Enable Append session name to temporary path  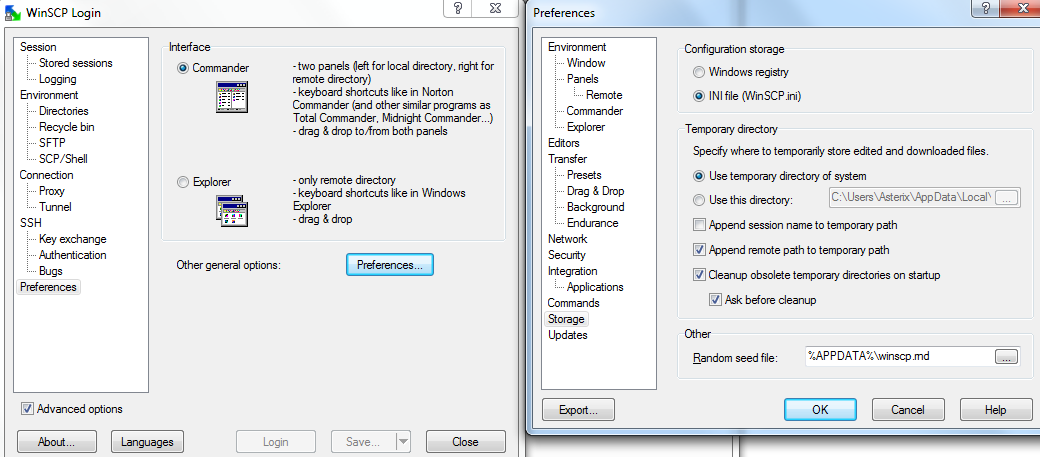(699, 225)
